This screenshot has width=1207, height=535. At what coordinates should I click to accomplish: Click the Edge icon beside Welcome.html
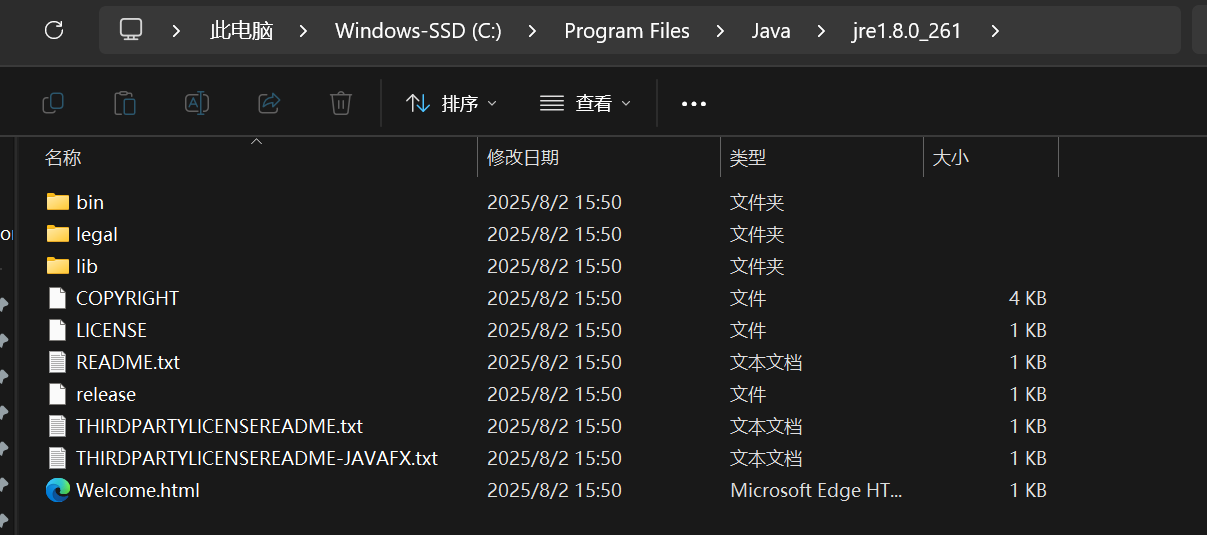tap(58, 490)
